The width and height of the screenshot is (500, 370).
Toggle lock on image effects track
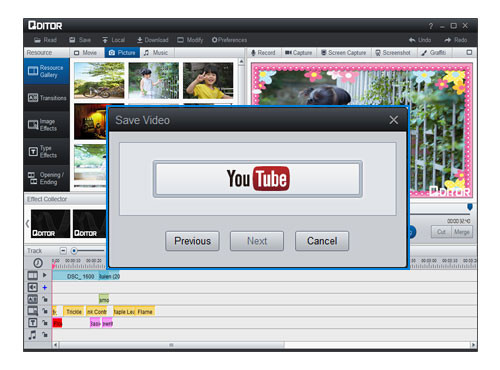tap(45, 311)
